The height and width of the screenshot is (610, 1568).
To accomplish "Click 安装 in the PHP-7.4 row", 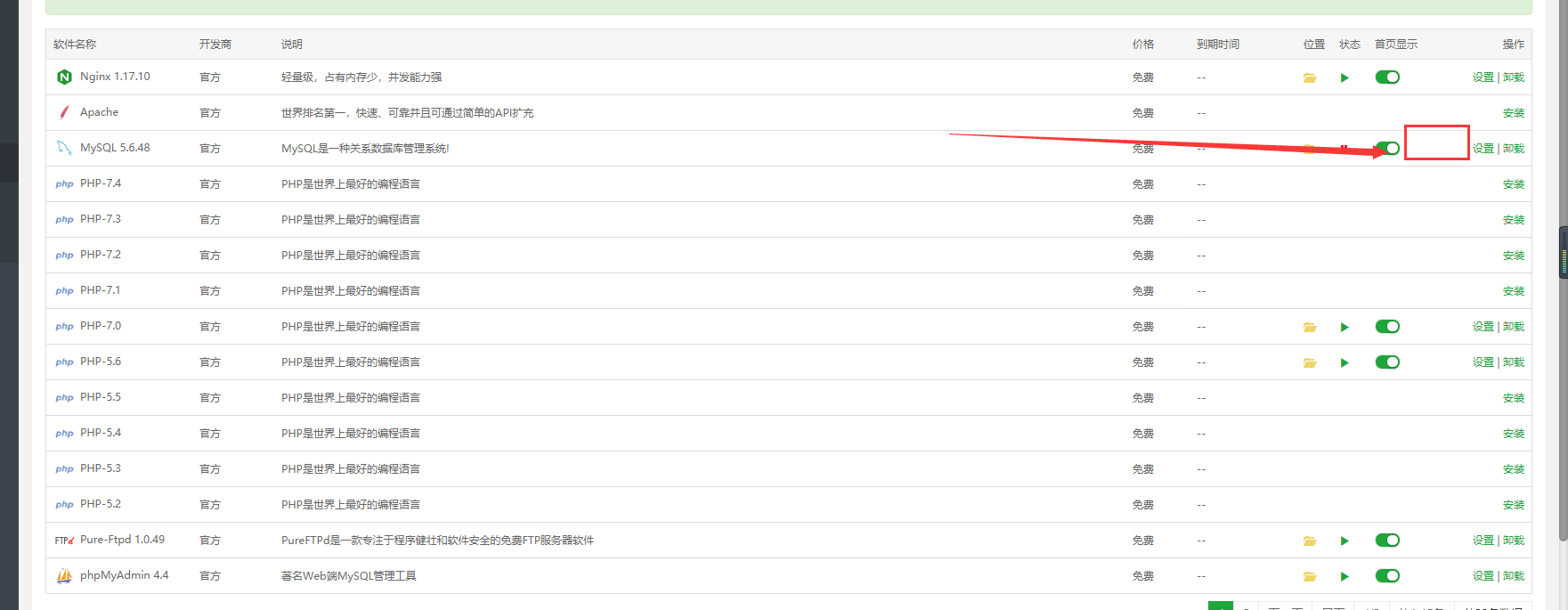I will [1514, 184].
